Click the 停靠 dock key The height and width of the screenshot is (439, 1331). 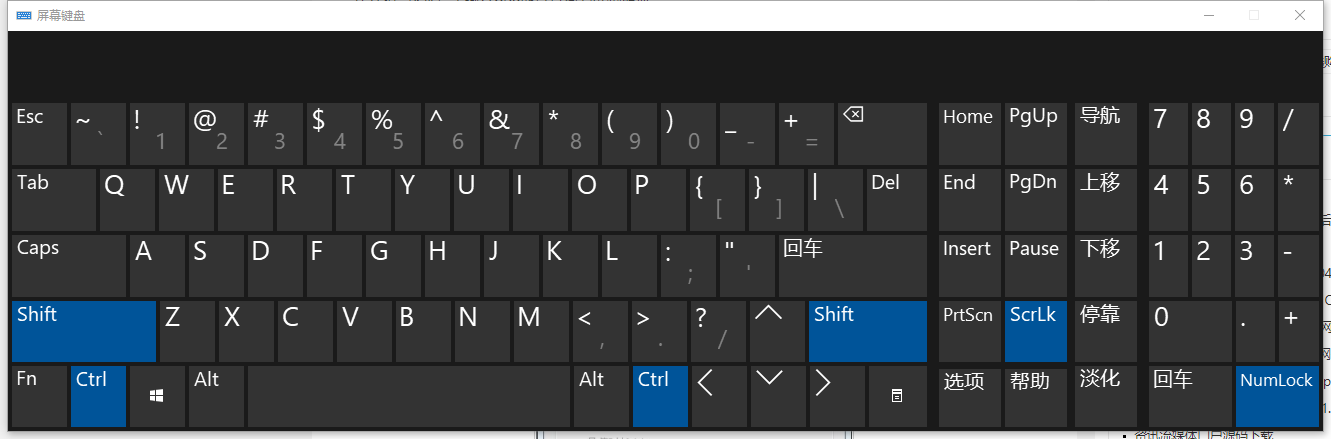(x=1106, y=330)
